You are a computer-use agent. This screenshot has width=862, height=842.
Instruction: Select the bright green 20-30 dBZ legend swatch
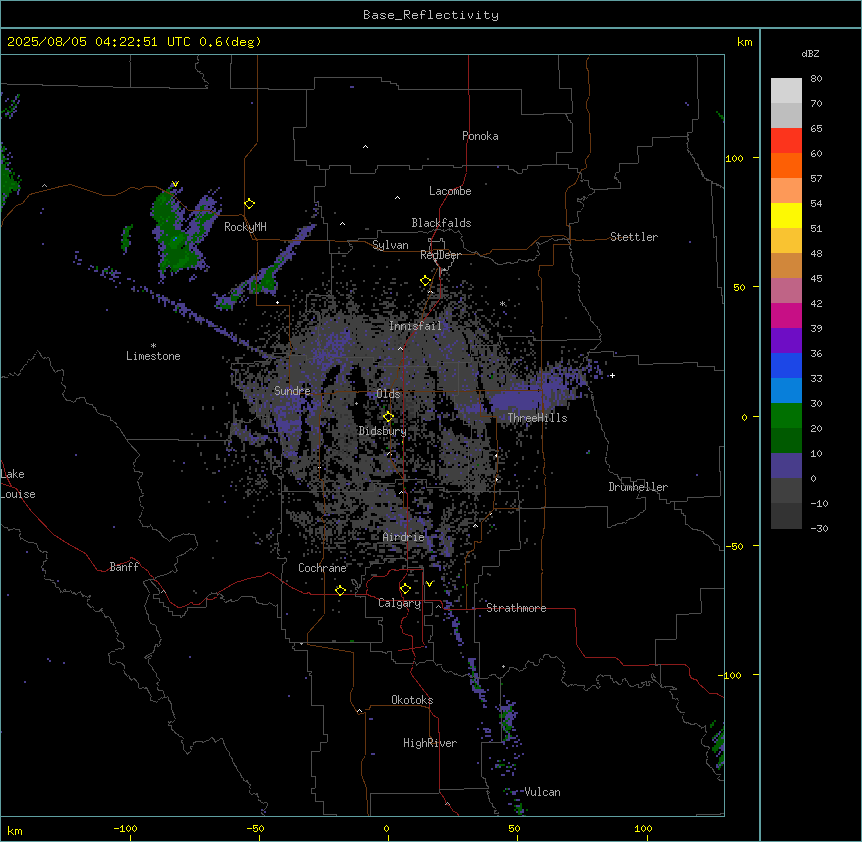(786, 416)
